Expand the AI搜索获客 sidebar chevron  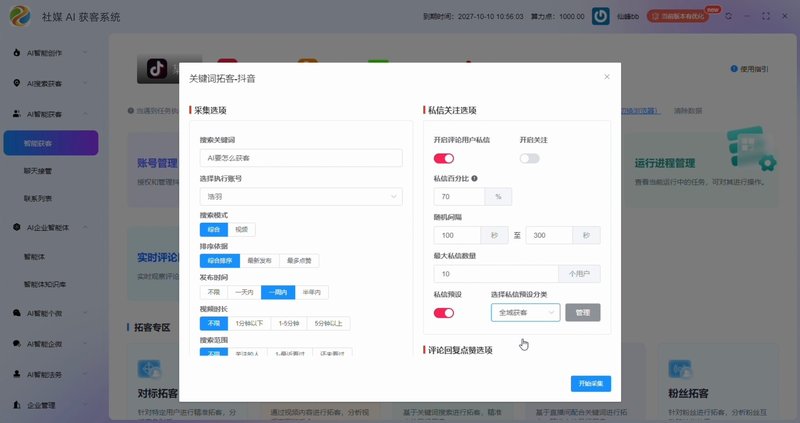pos(85,83)
